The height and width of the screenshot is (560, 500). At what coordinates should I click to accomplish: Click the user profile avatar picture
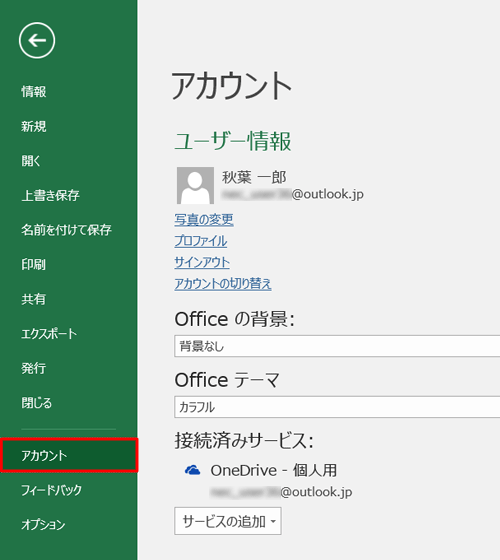pyautogui.click(x=195, y=185)
